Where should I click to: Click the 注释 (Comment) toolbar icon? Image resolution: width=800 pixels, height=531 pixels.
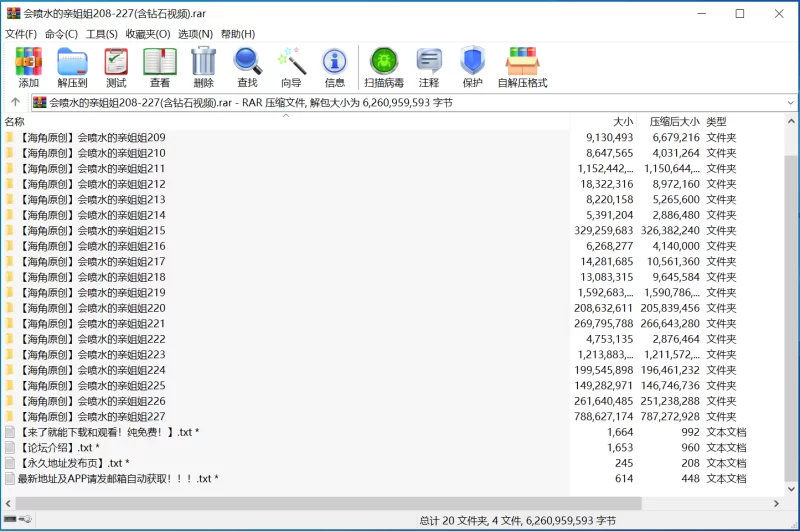429,67
